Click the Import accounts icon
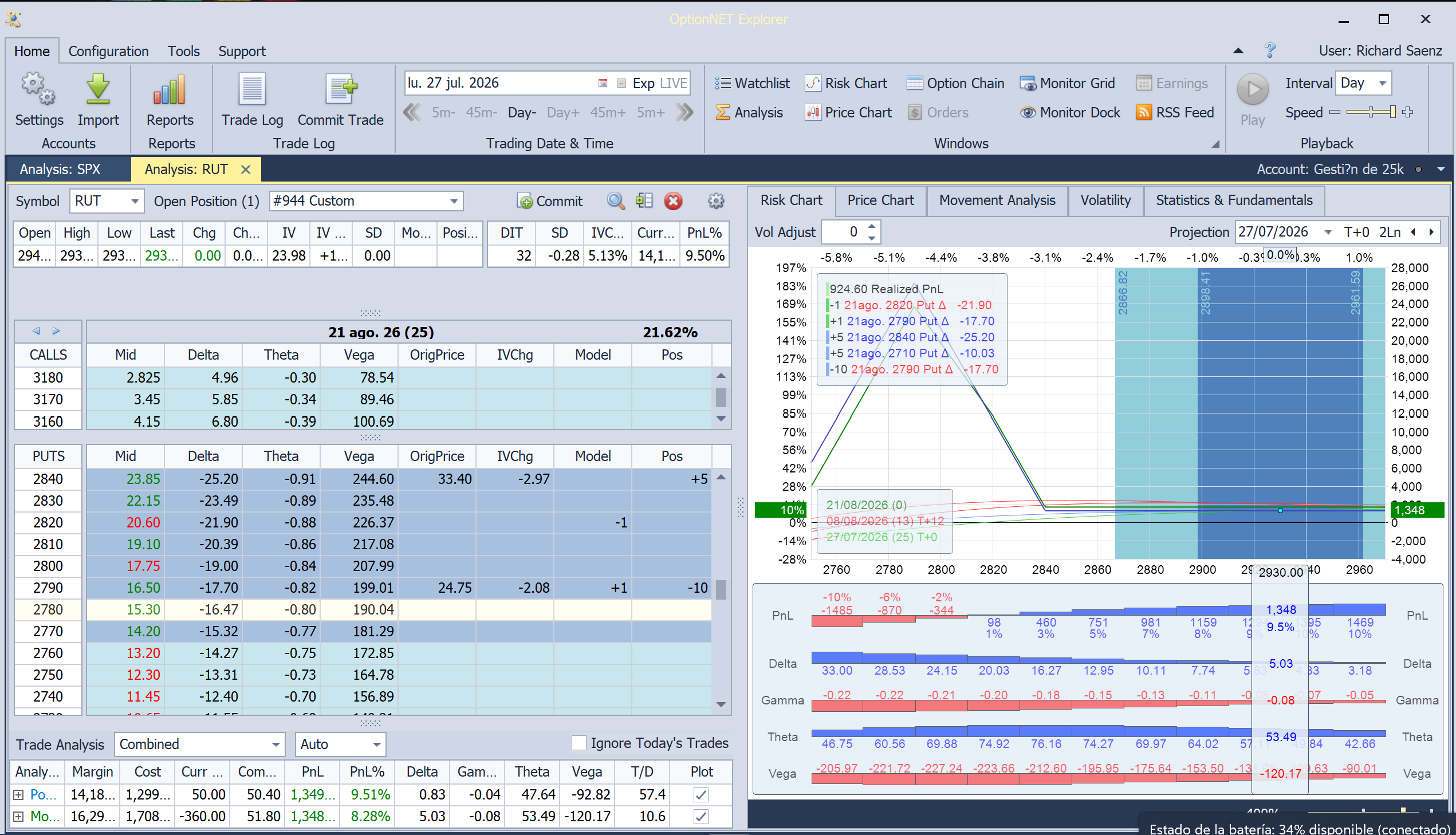Viewport: 1456px width, 835px height. point(98,89)
